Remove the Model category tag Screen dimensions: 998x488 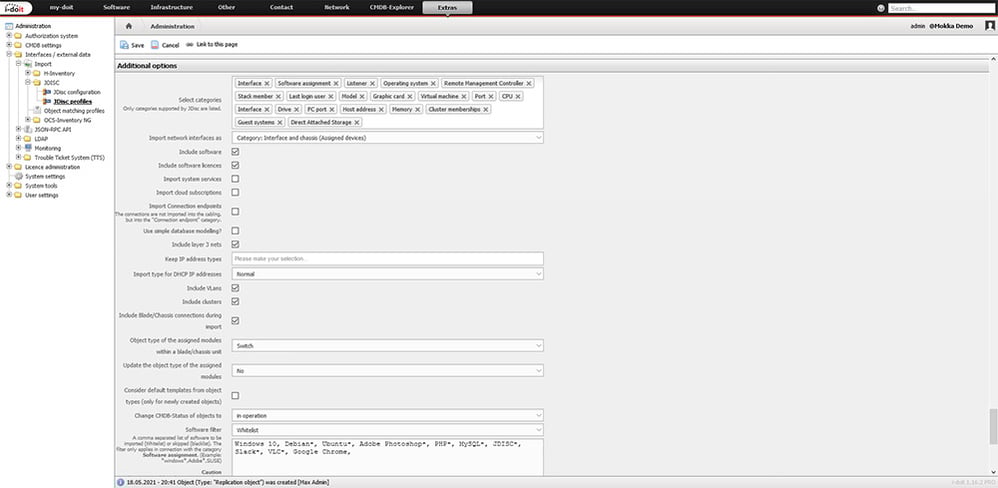pos(362,96)
